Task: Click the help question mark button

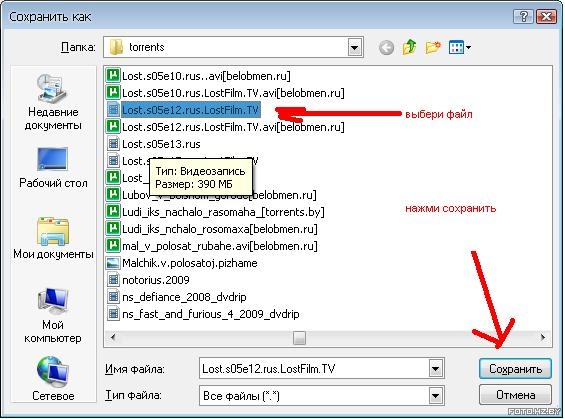Action: [523, 17]
